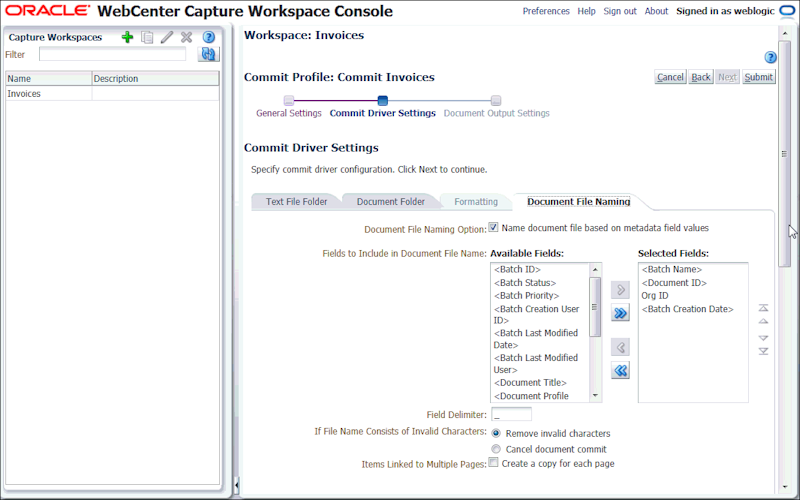Go to Document Output Settings step

click(x=496, y=113)
